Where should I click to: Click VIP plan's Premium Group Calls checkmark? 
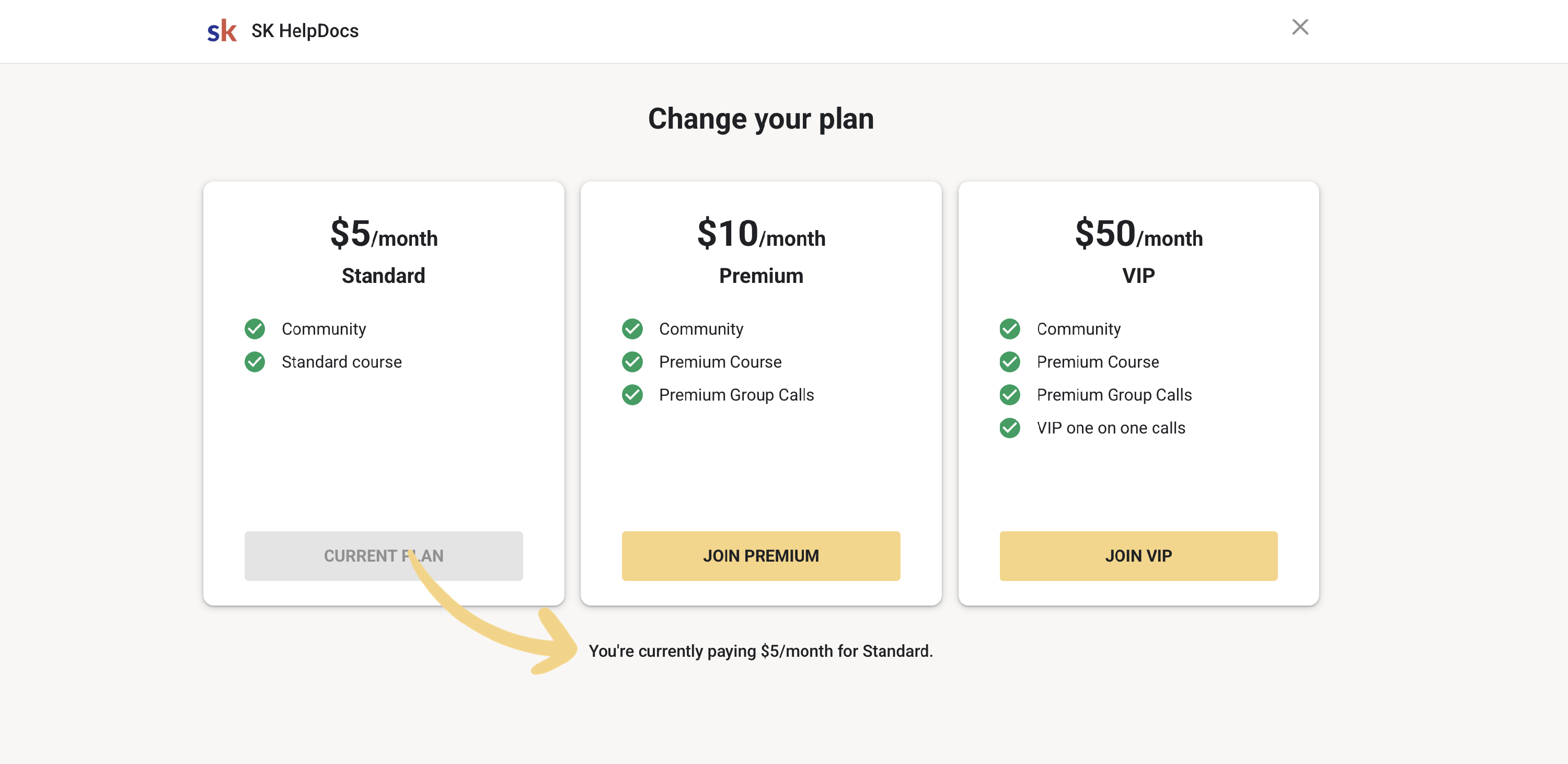[1009, 394]
